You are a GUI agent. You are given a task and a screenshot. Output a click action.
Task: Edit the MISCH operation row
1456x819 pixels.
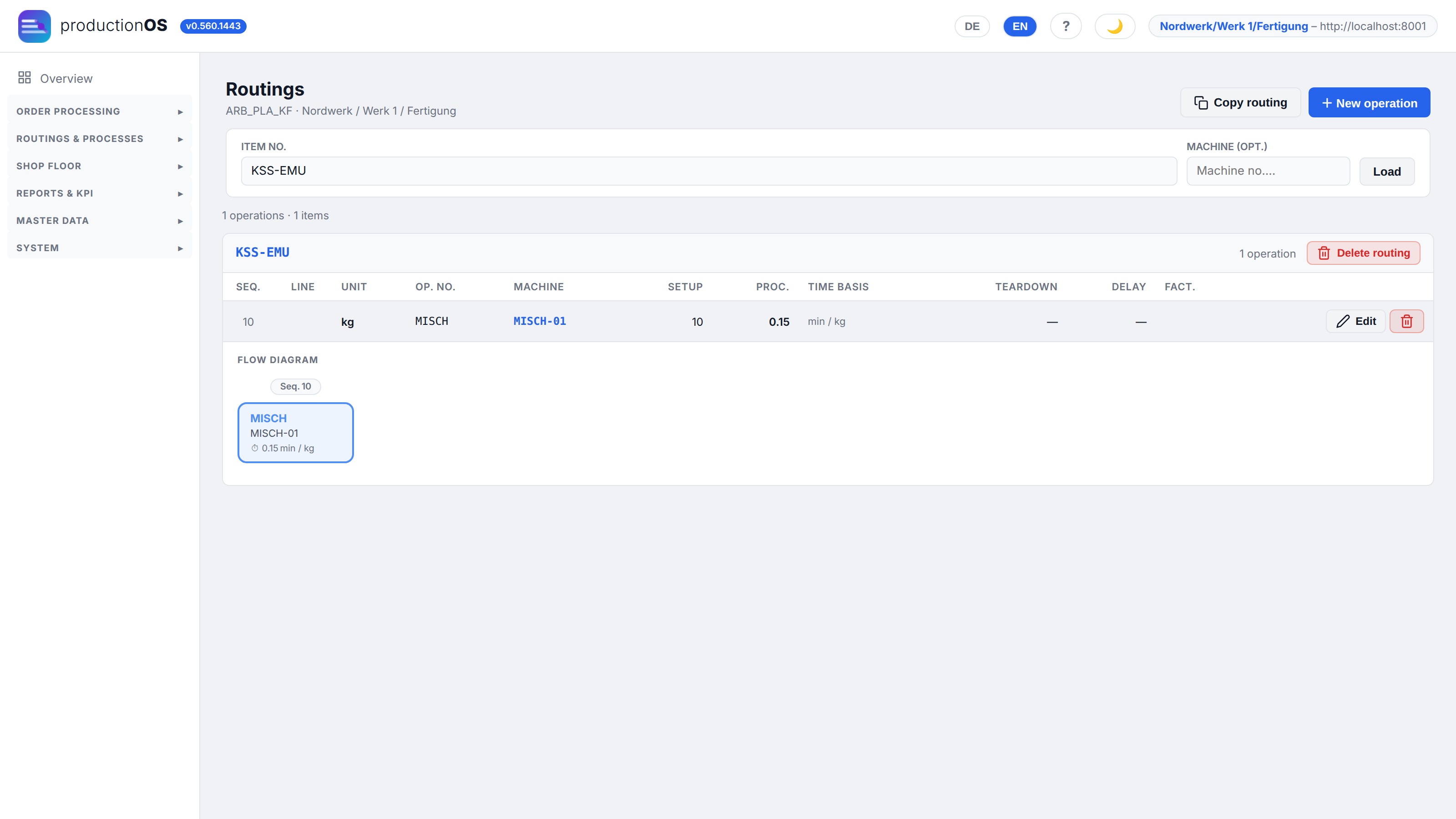(x=1355, y=321)
